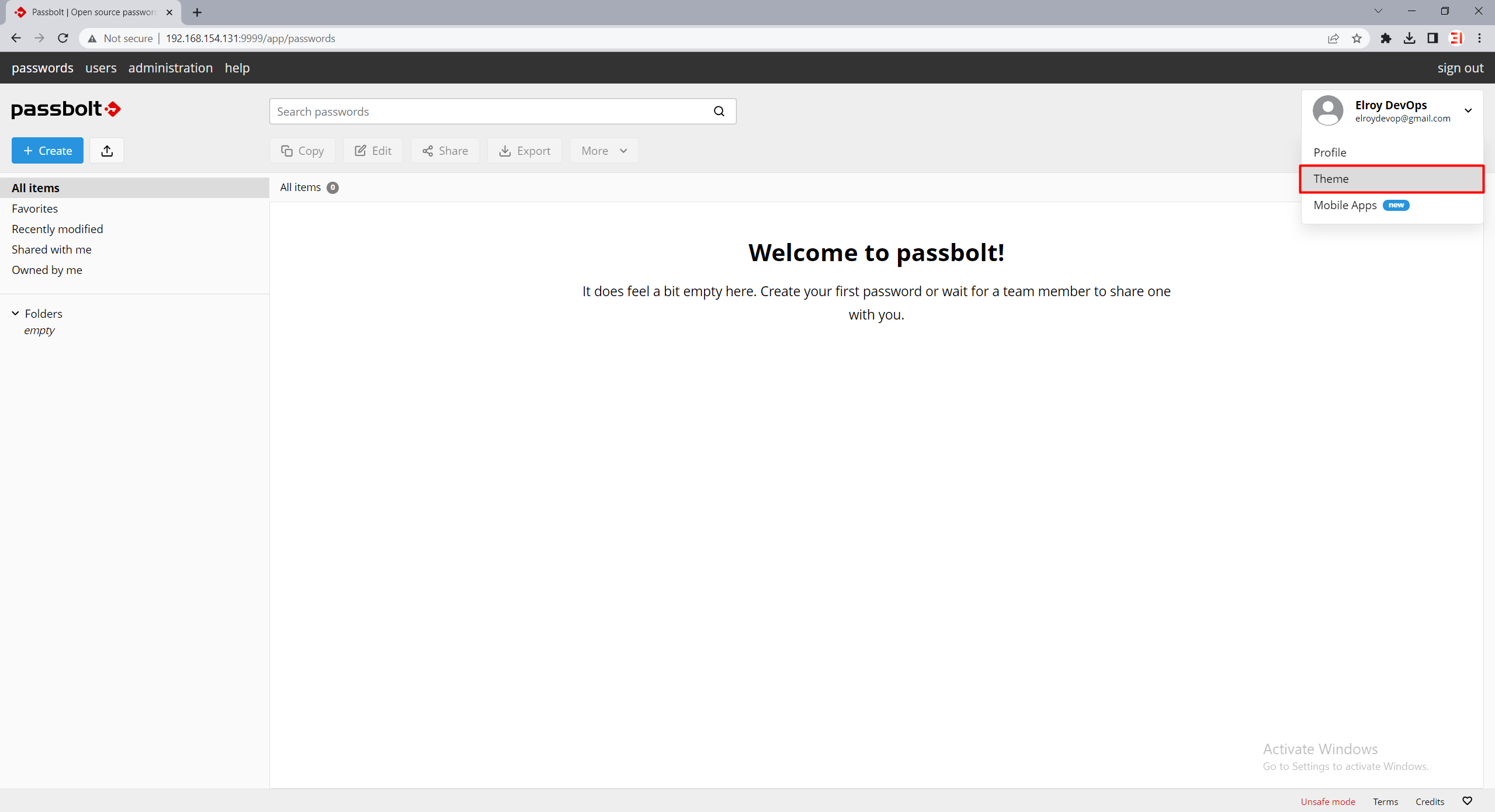Click the Search passwords field
Viewport: 1495px width, 812px height.
pyautogui.click(x=502, y=112)
